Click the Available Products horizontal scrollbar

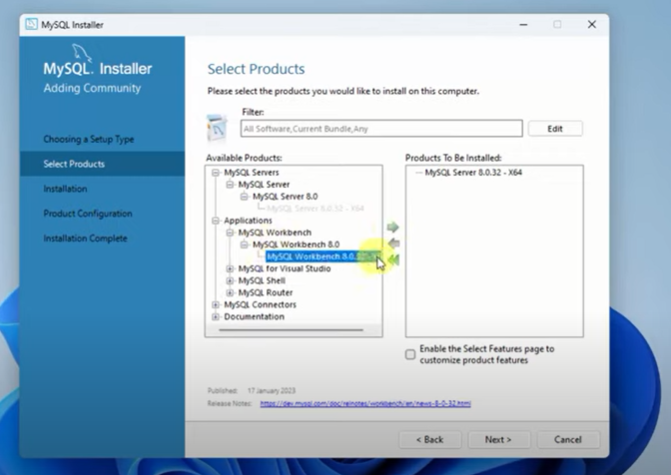point(291,330)
